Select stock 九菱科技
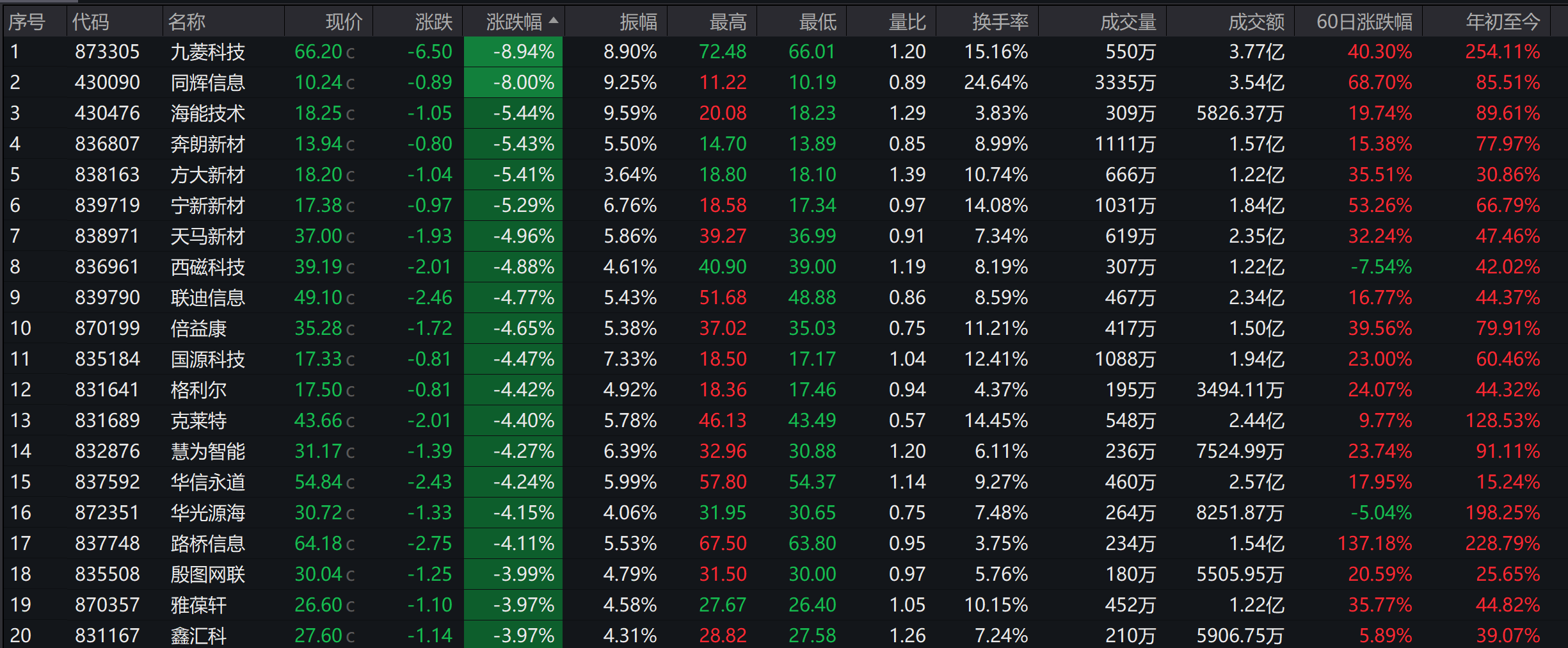Viewport: 1568px width, 648px height. (x=208, y=52)
